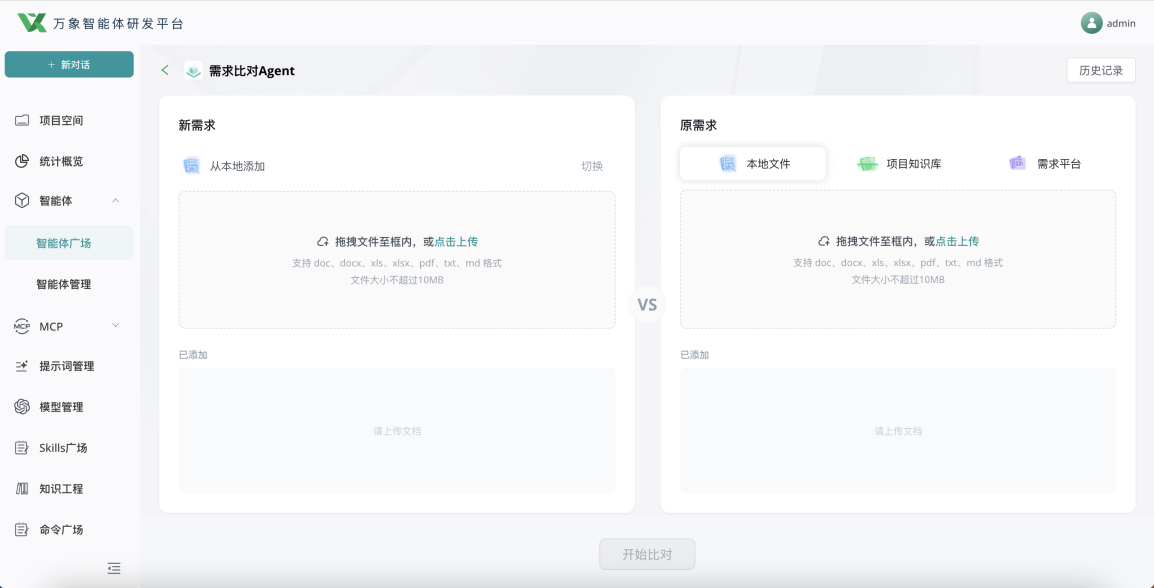Click the 万象 platform logo icon
Screen dimensions: 1154x588
coord(32,23)
